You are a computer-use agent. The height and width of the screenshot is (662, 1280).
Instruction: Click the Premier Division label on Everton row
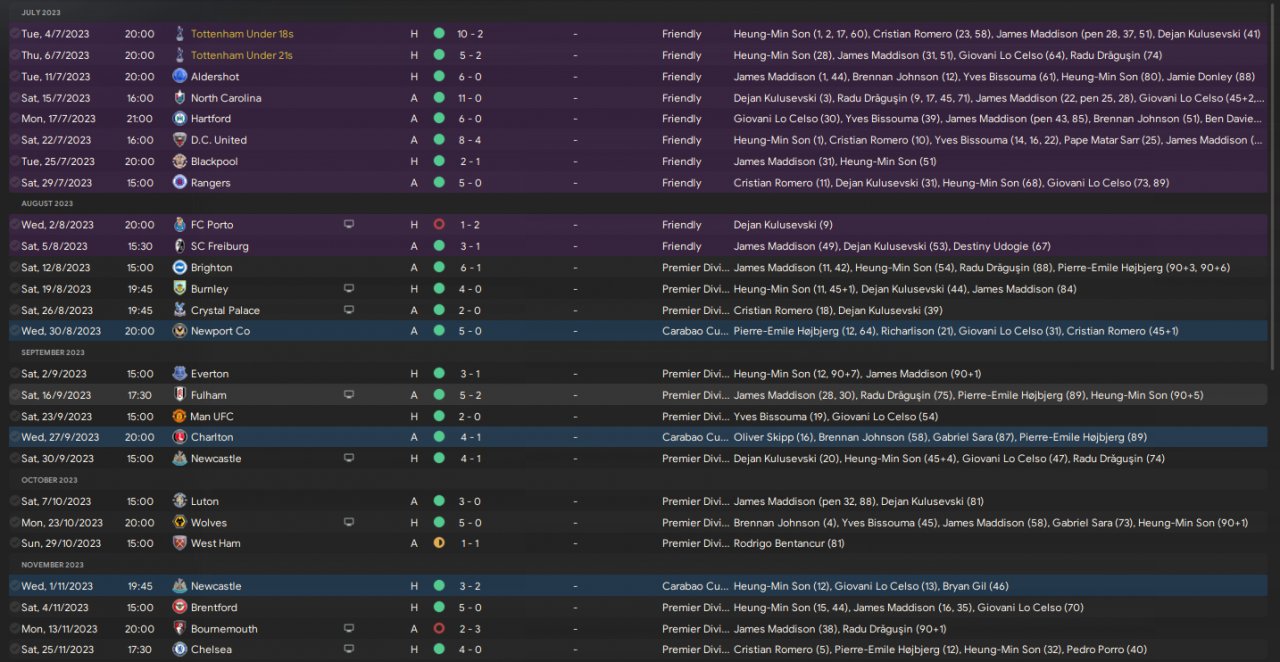pyautogui.click(x=696, y=374)
